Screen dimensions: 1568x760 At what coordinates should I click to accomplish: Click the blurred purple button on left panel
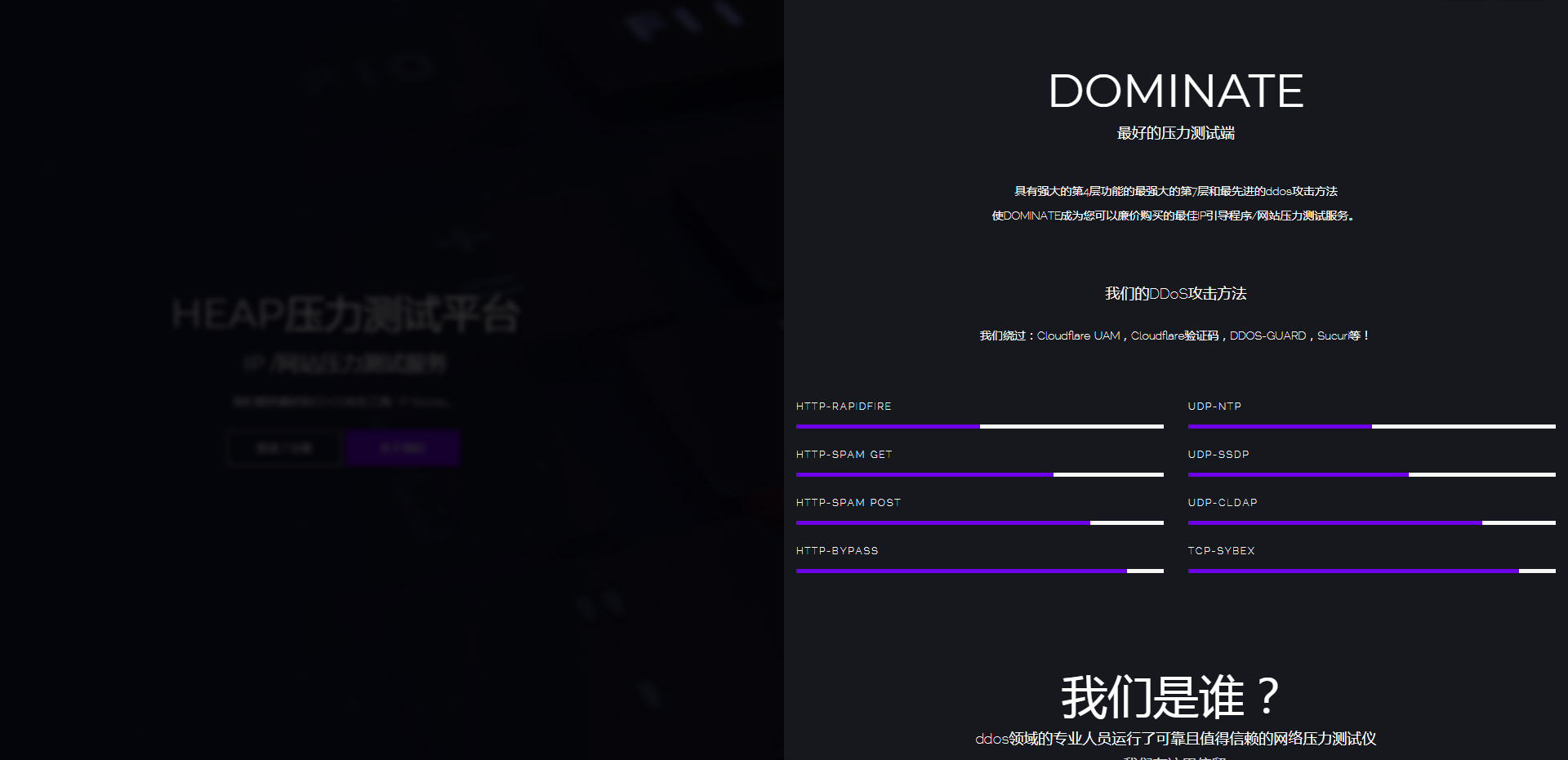click(x=403, y=448)
